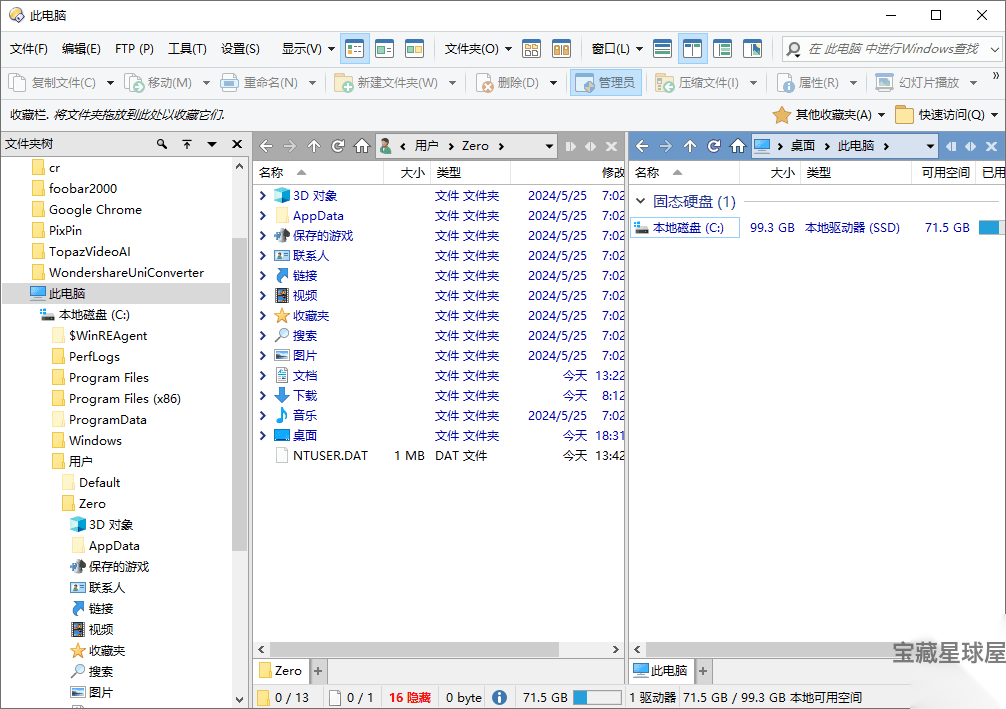Image resolution: width=1006 pixels, height=709 pixels.
Task: Open the 显示(V) dropdown menu
Action: [x=308, y=49]
